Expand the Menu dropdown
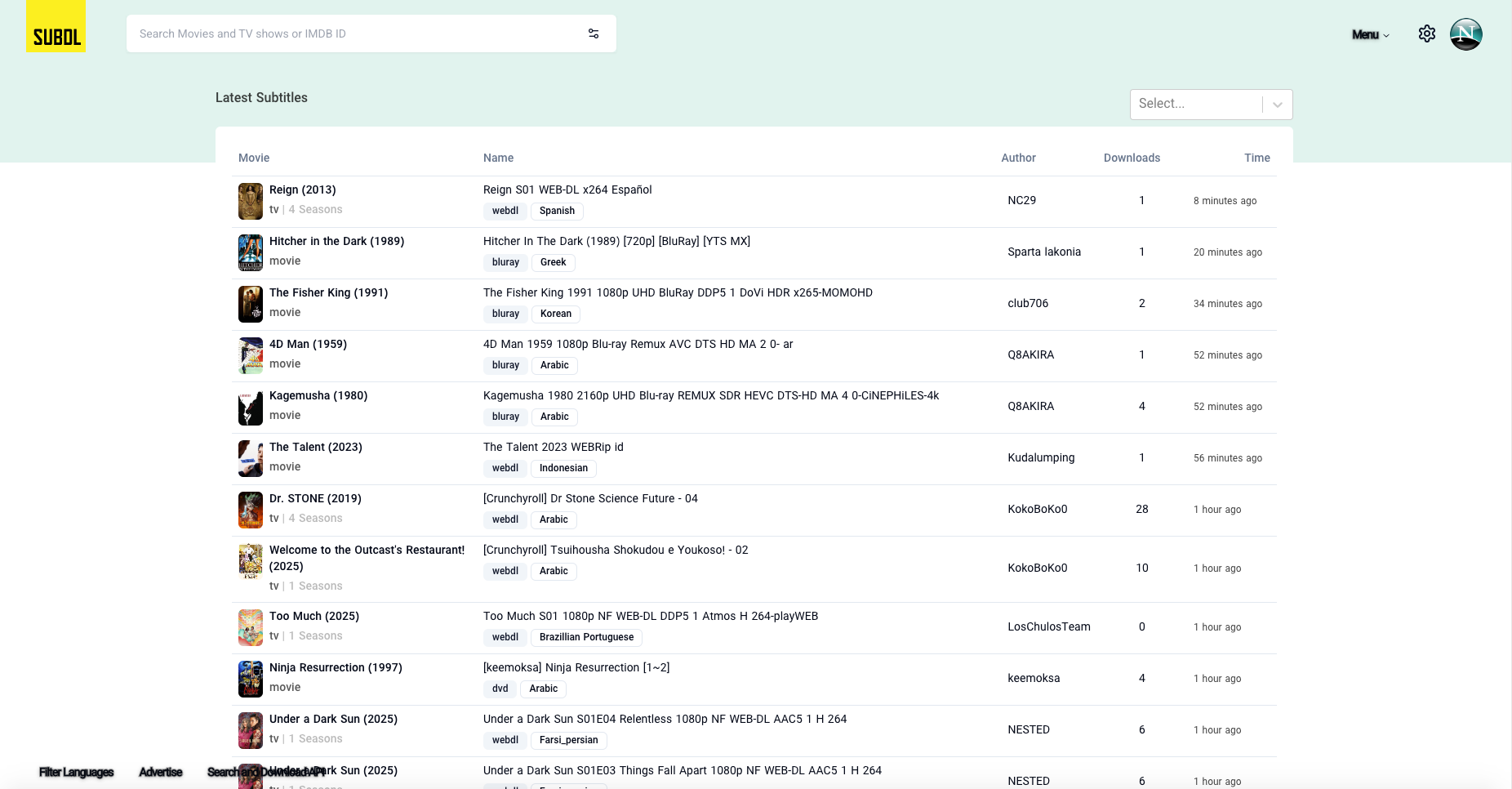1512x789 pixels. 1370,34
